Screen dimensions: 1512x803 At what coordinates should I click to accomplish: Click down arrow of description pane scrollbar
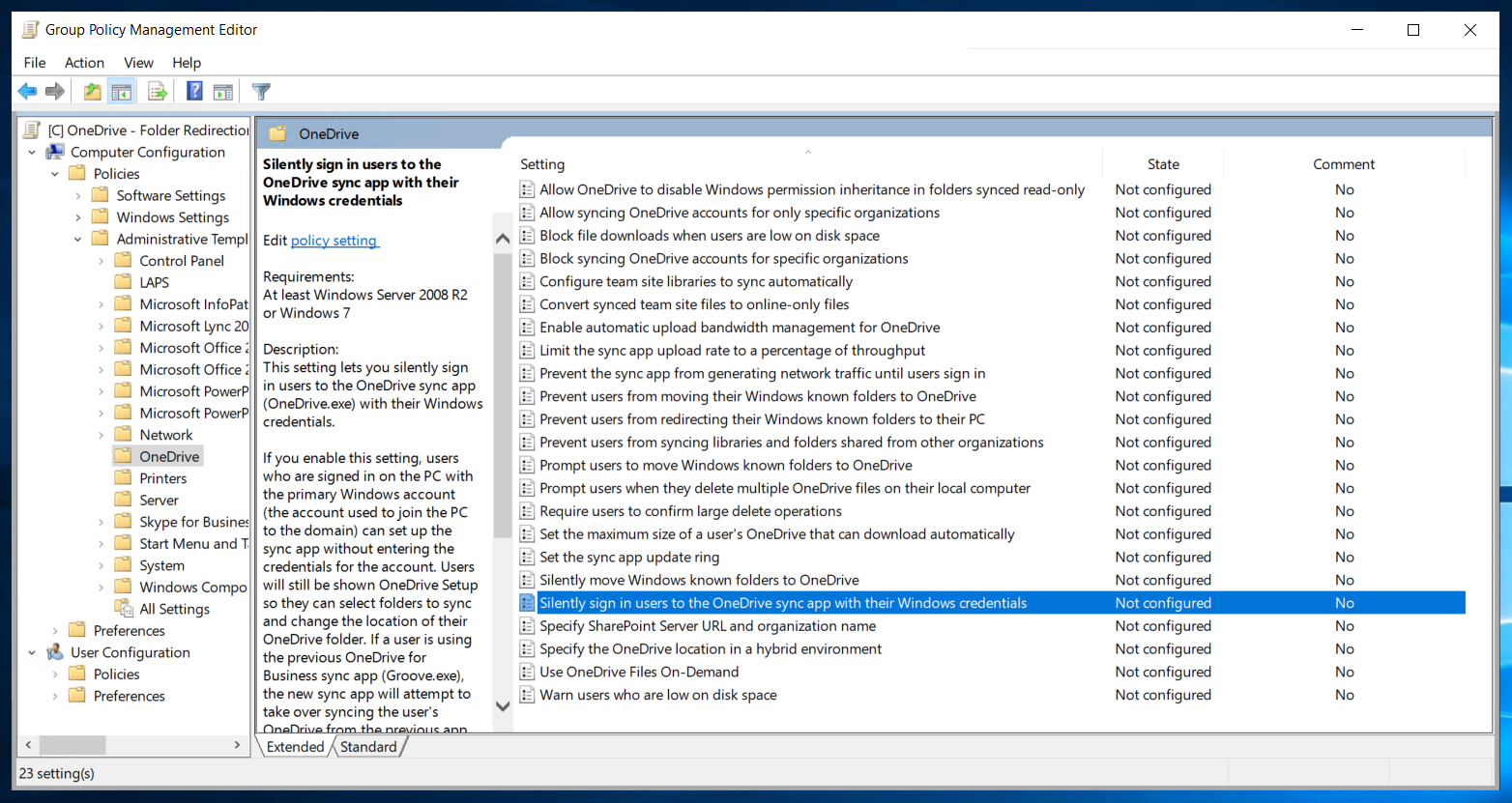point(503,706)
